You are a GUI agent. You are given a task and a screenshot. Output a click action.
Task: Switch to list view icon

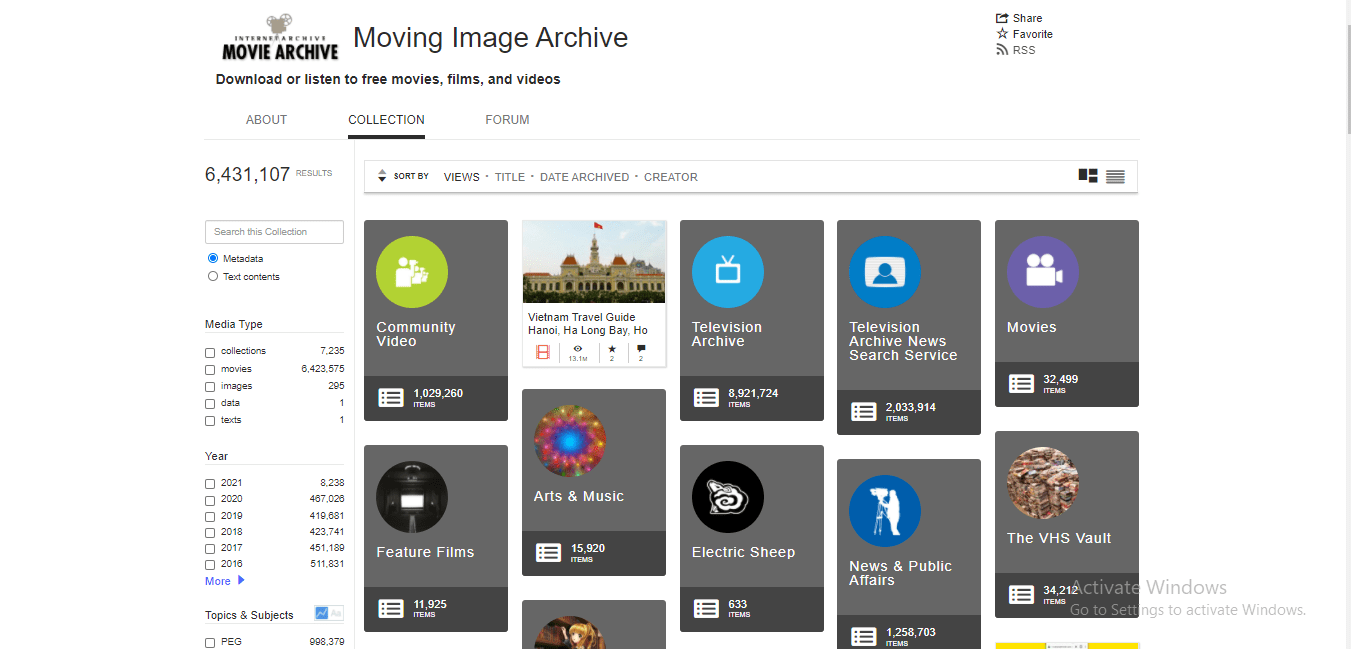(1116, 177)
